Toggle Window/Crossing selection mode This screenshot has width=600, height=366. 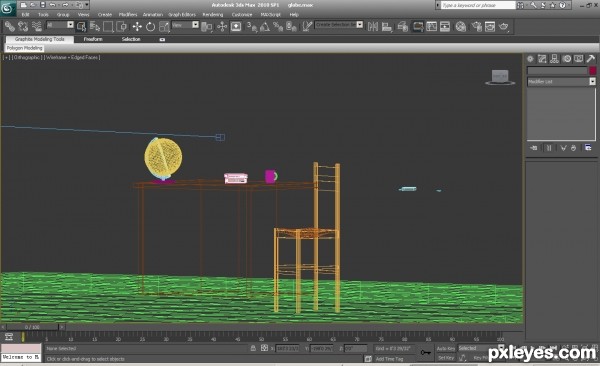[122, 26]
